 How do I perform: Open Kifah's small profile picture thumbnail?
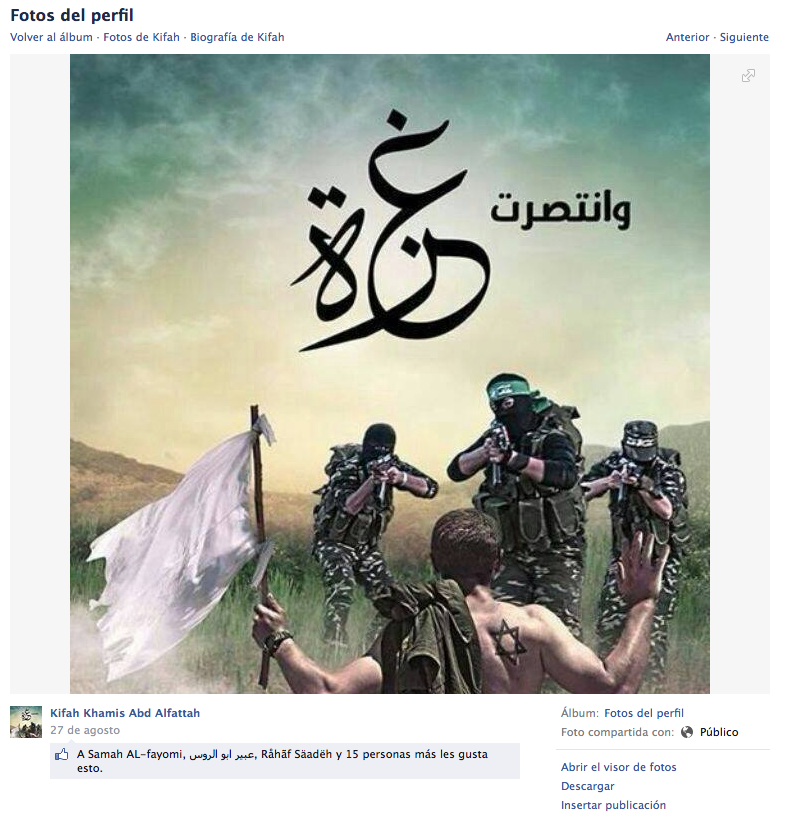[x=26, y=722]
